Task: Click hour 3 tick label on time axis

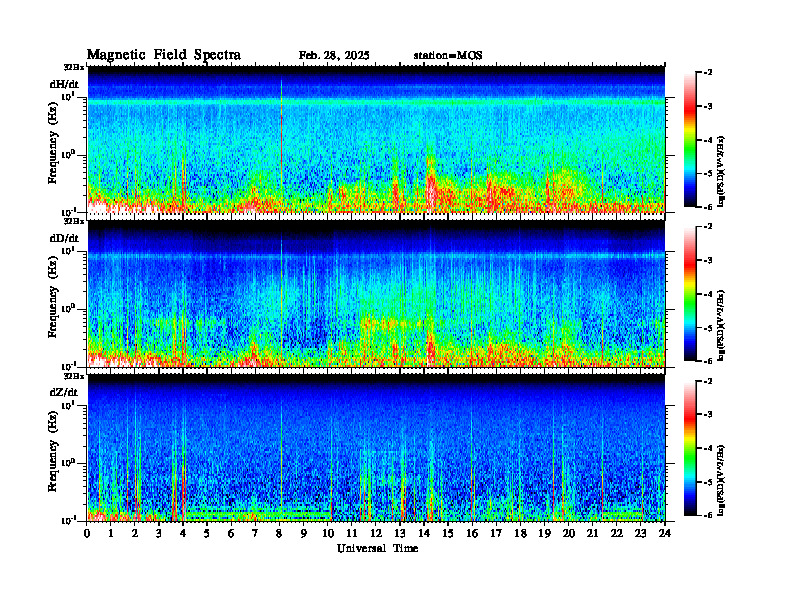Action: point(159,533)
